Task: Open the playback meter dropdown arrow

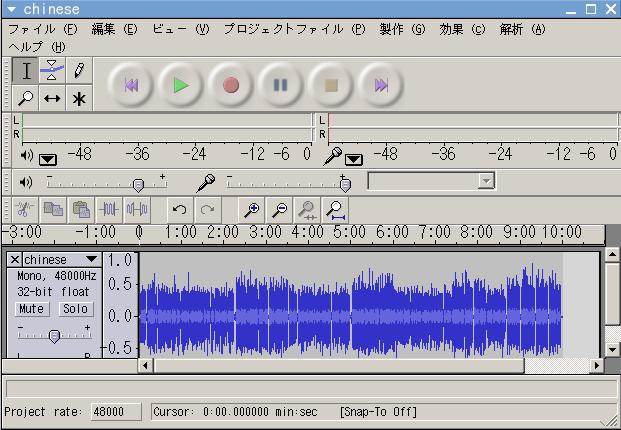Action: click(48, 160)
